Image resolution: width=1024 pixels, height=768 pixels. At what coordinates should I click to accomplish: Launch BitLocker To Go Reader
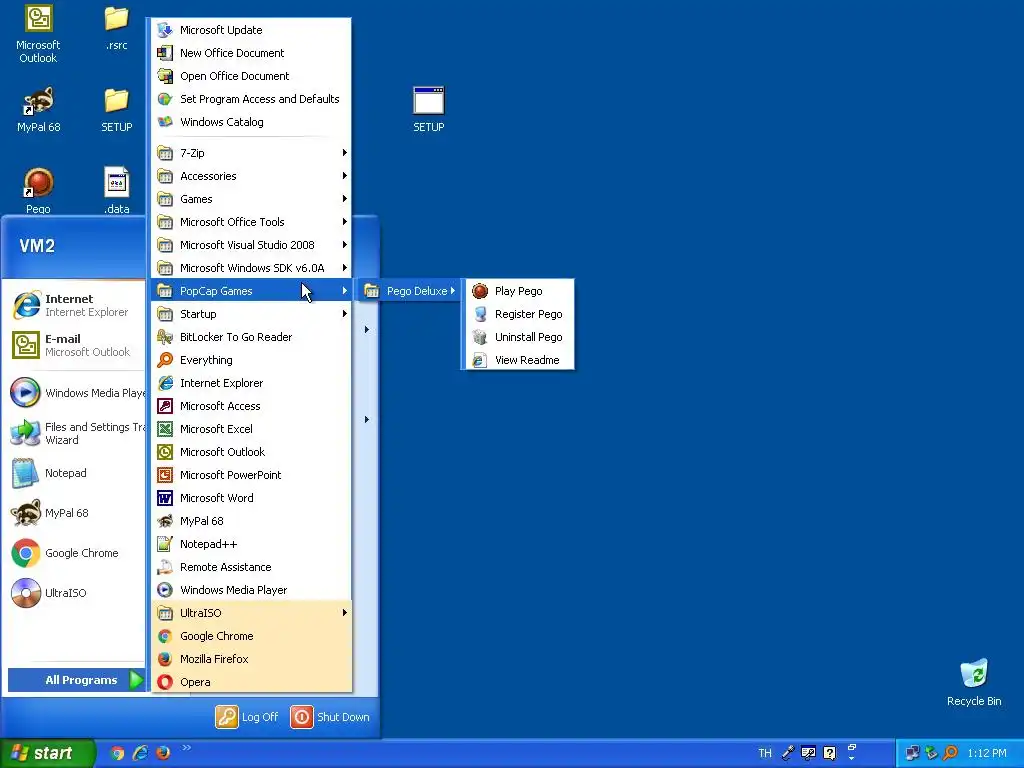click(252, 337)
